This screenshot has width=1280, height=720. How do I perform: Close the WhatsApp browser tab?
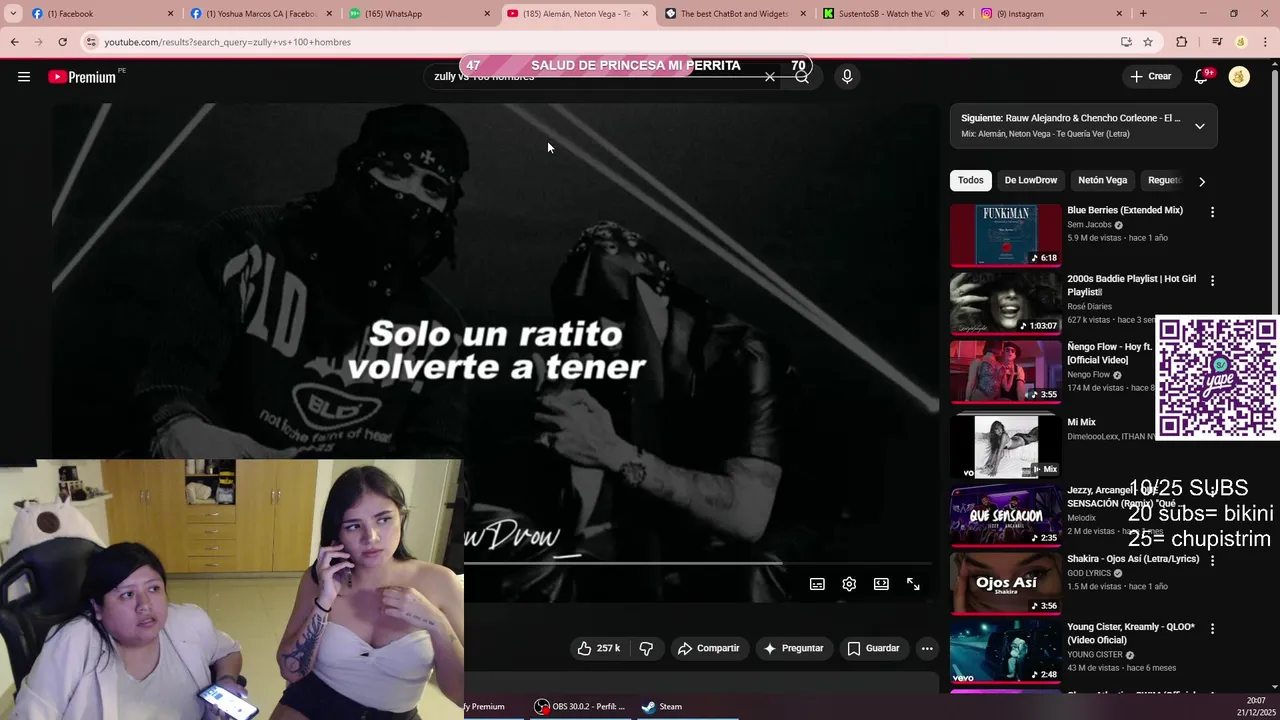point(487,14)
